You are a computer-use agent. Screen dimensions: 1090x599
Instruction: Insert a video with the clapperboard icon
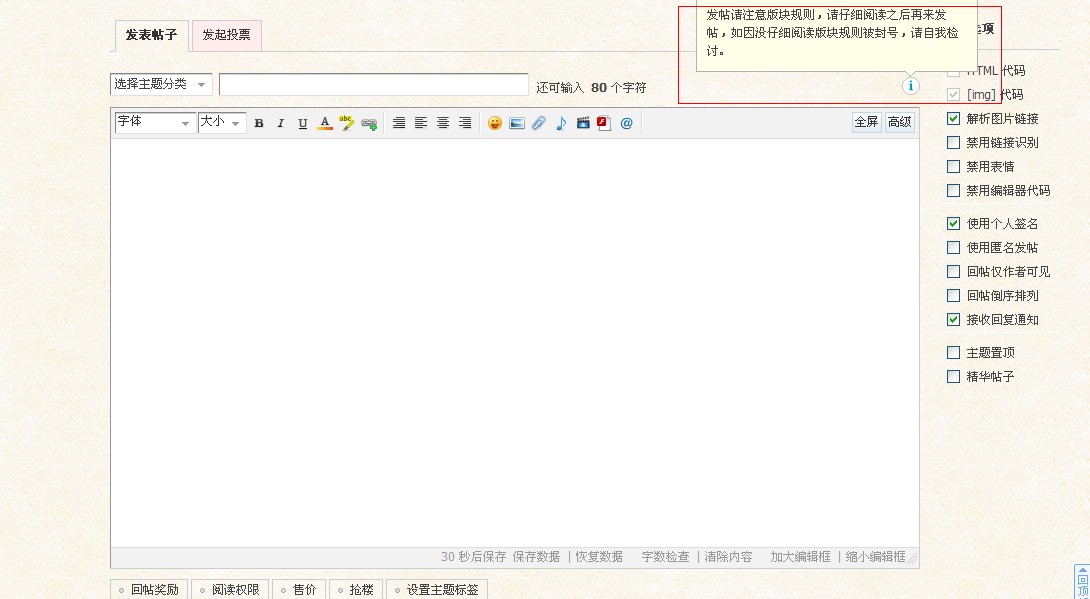[583, 123]
